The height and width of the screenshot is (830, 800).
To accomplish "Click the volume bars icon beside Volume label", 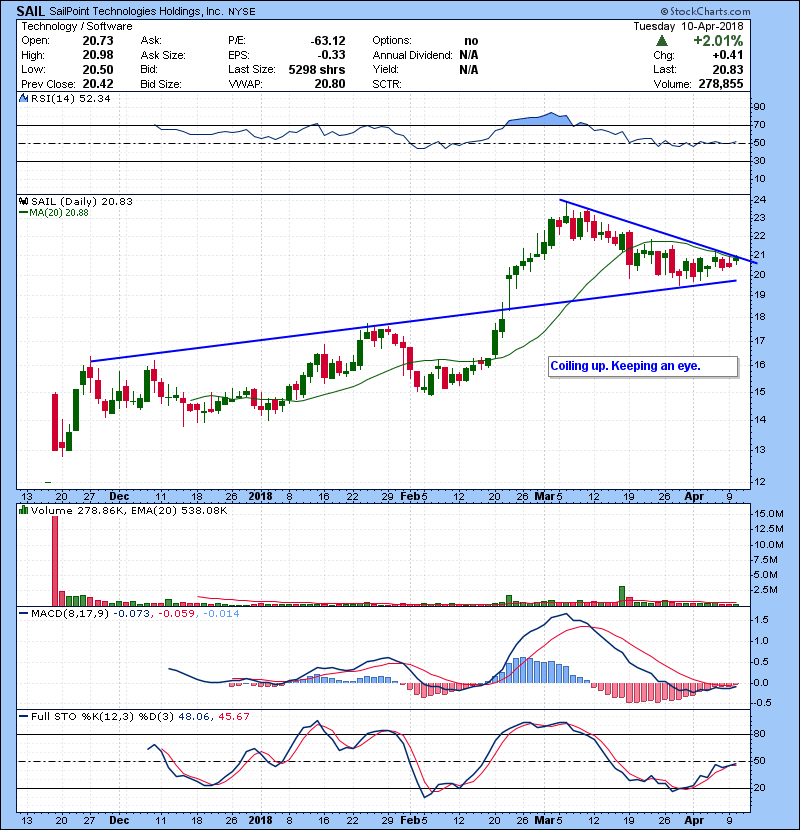I will [24, 510].
